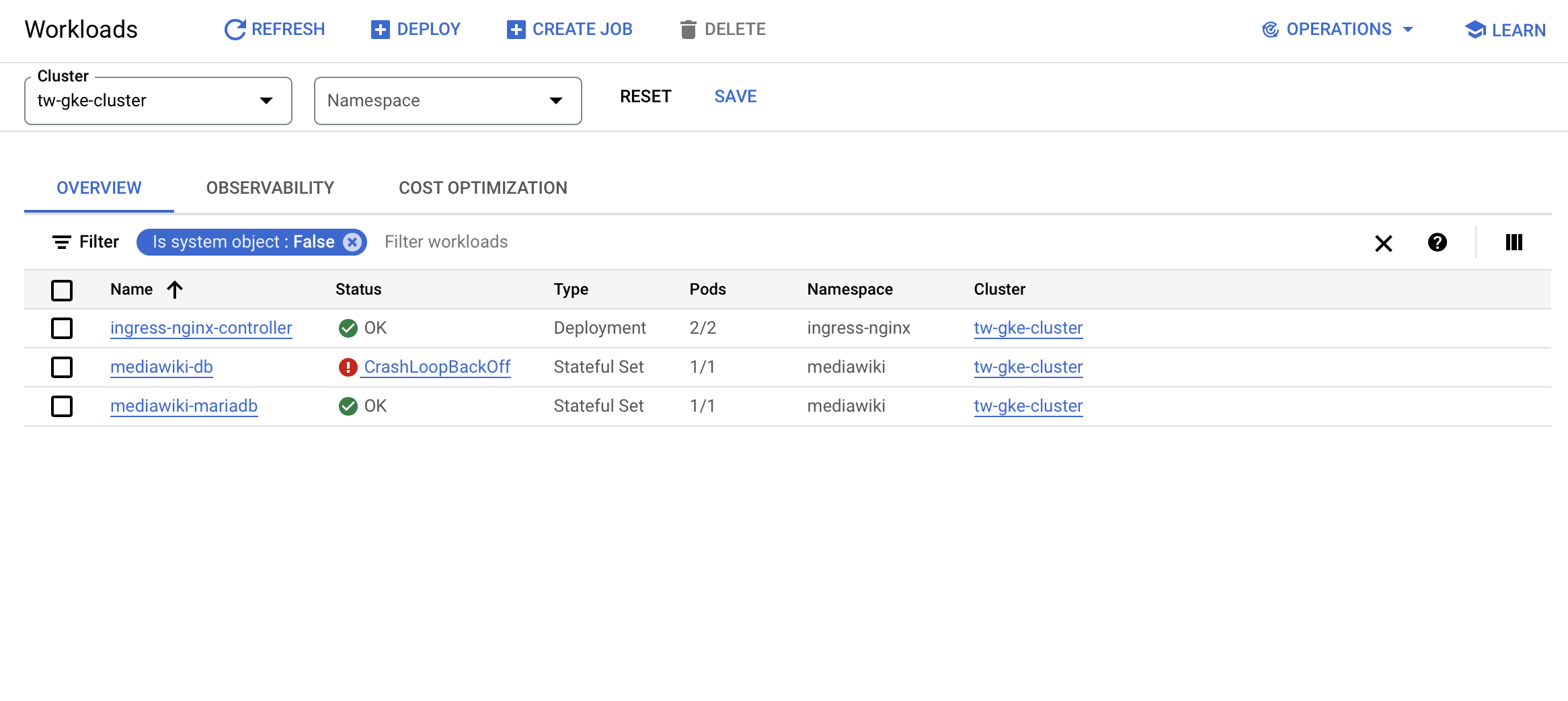Clear all filters with the X icon
The height and width of the screenshot is (701, 1568).
pyautogui.click(x=1383, y=243)
